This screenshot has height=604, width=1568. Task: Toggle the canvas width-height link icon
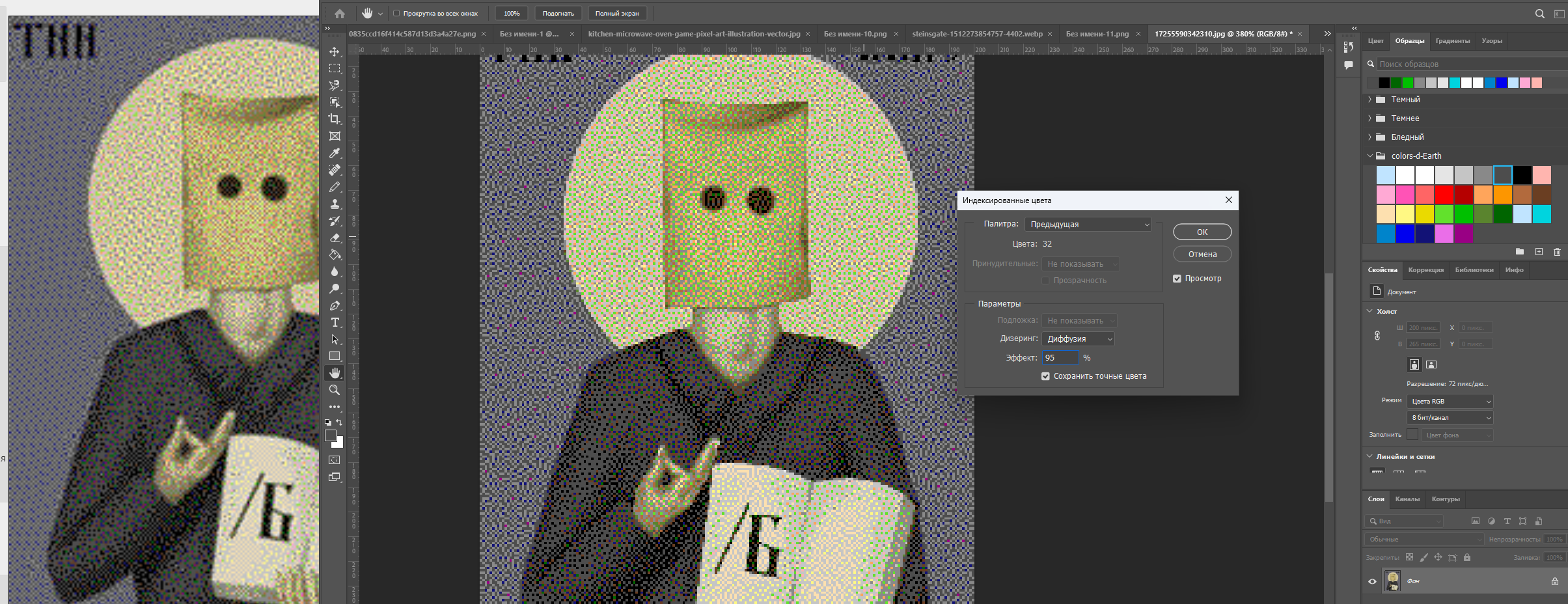(x=1377, y=336)
